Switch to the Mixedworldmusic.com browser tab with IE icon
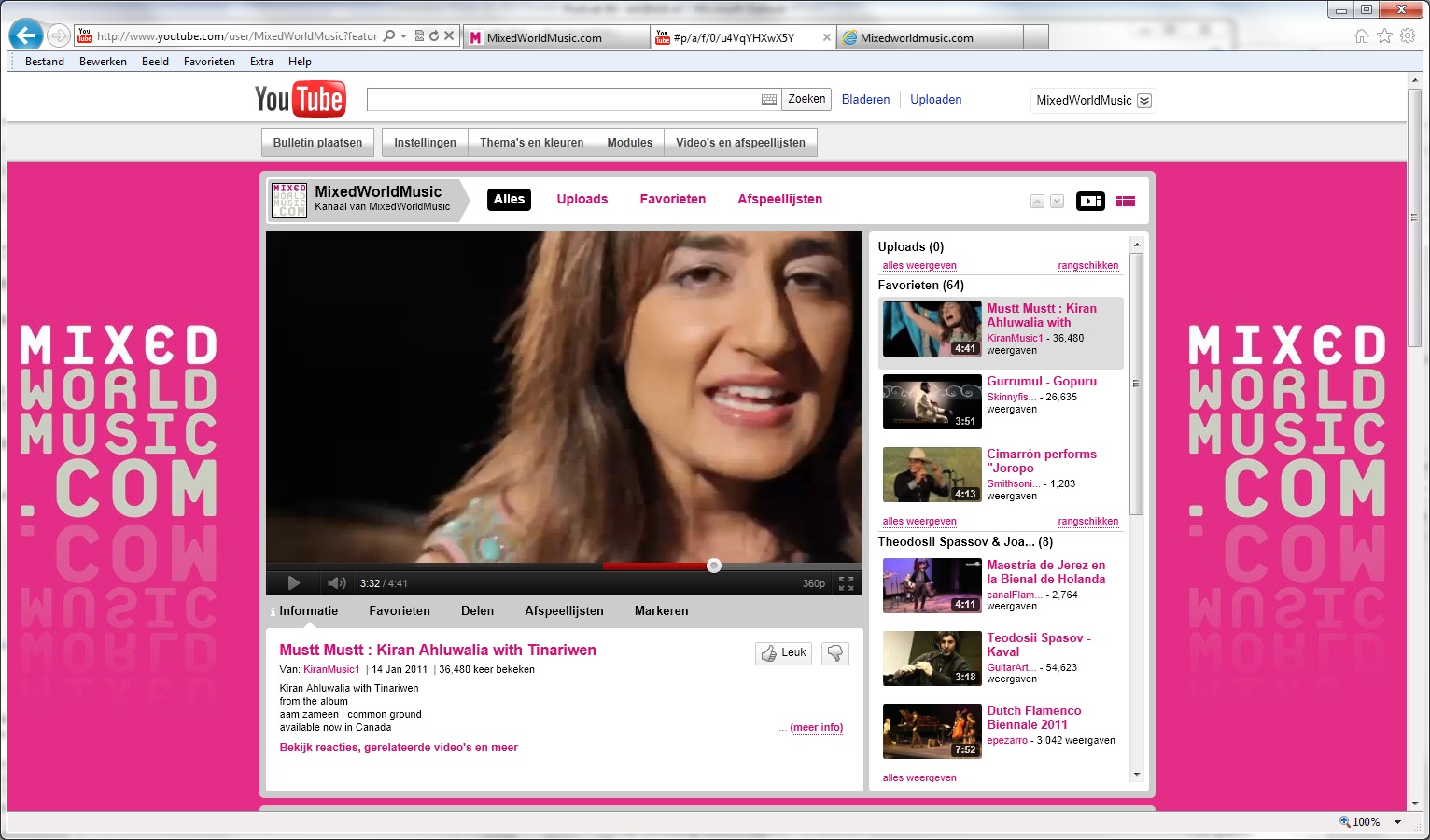 pos(929,37)
